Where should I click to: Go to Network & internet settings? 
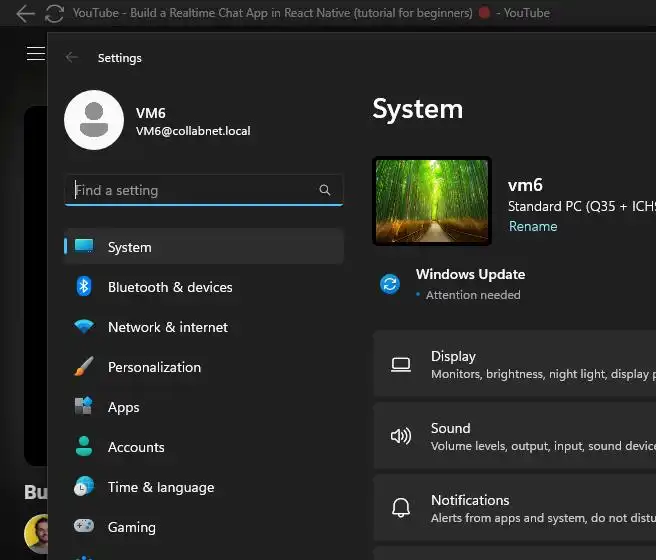[204, 327]
